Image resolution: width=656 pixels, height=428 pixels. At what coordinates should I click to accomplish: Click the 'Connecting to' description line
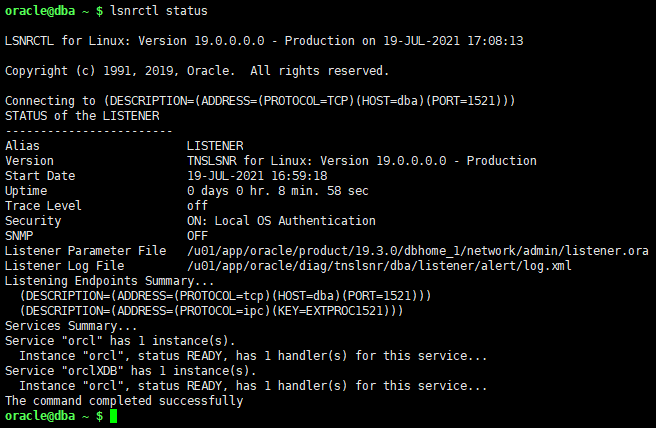pos(260,101)
